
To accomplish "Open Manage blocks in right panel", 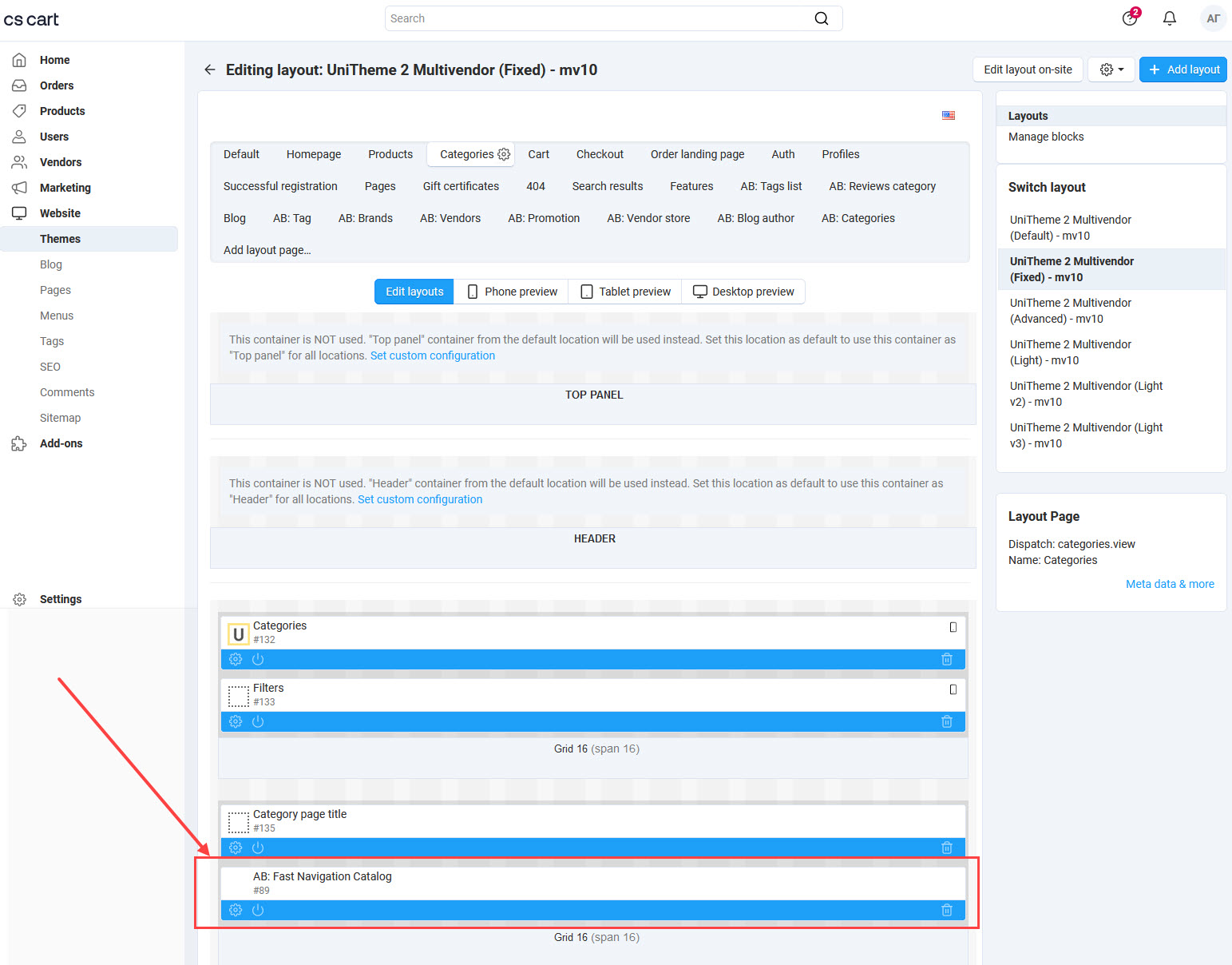I will click(x=1046, y=137).
